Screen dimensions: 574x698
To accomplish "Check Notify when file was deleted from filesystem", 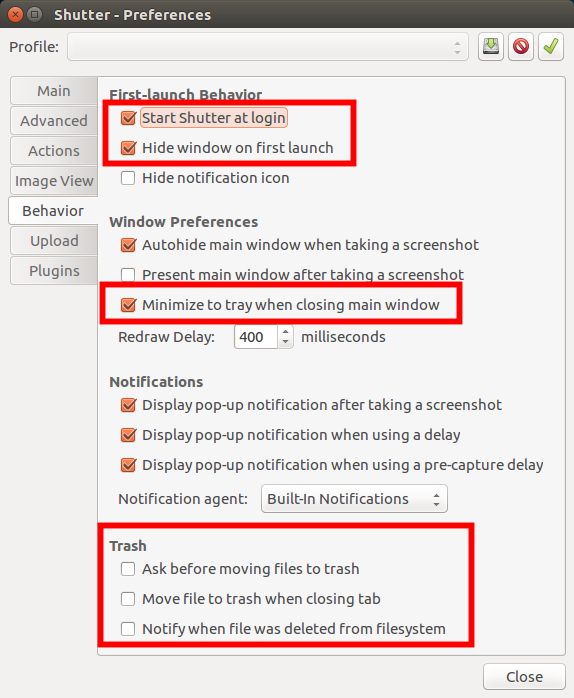I will click(128, 629).
